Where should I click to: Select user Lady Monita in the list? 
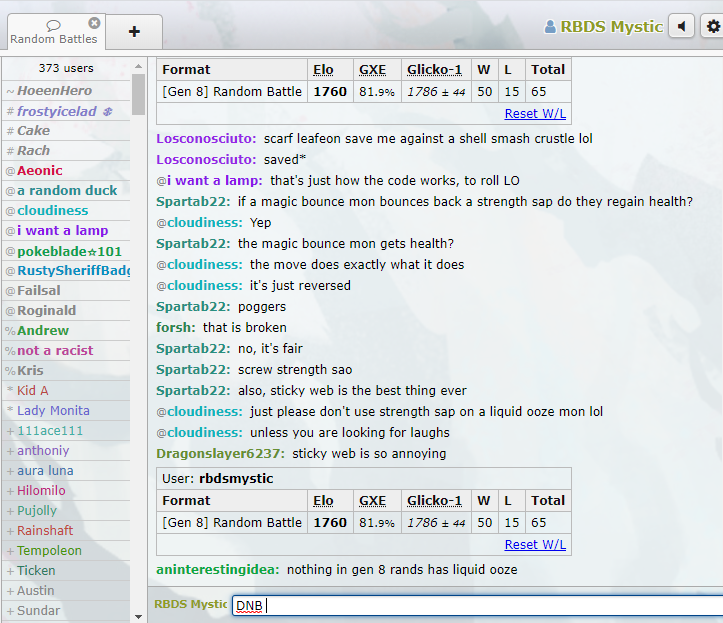[x=66, y=410]
